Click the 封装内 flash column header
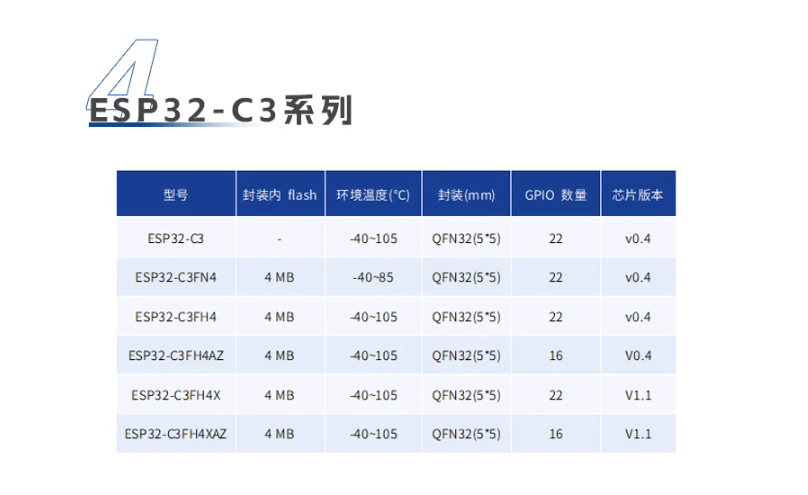 (x=280, y=195)
